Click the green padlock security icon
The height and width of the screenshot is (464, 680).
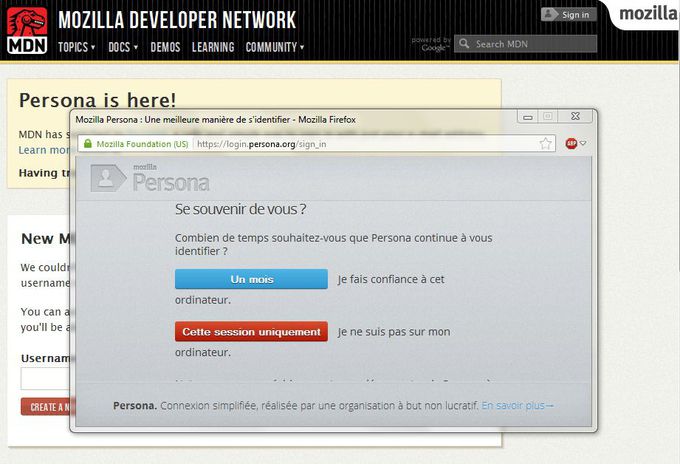[88, 144]
